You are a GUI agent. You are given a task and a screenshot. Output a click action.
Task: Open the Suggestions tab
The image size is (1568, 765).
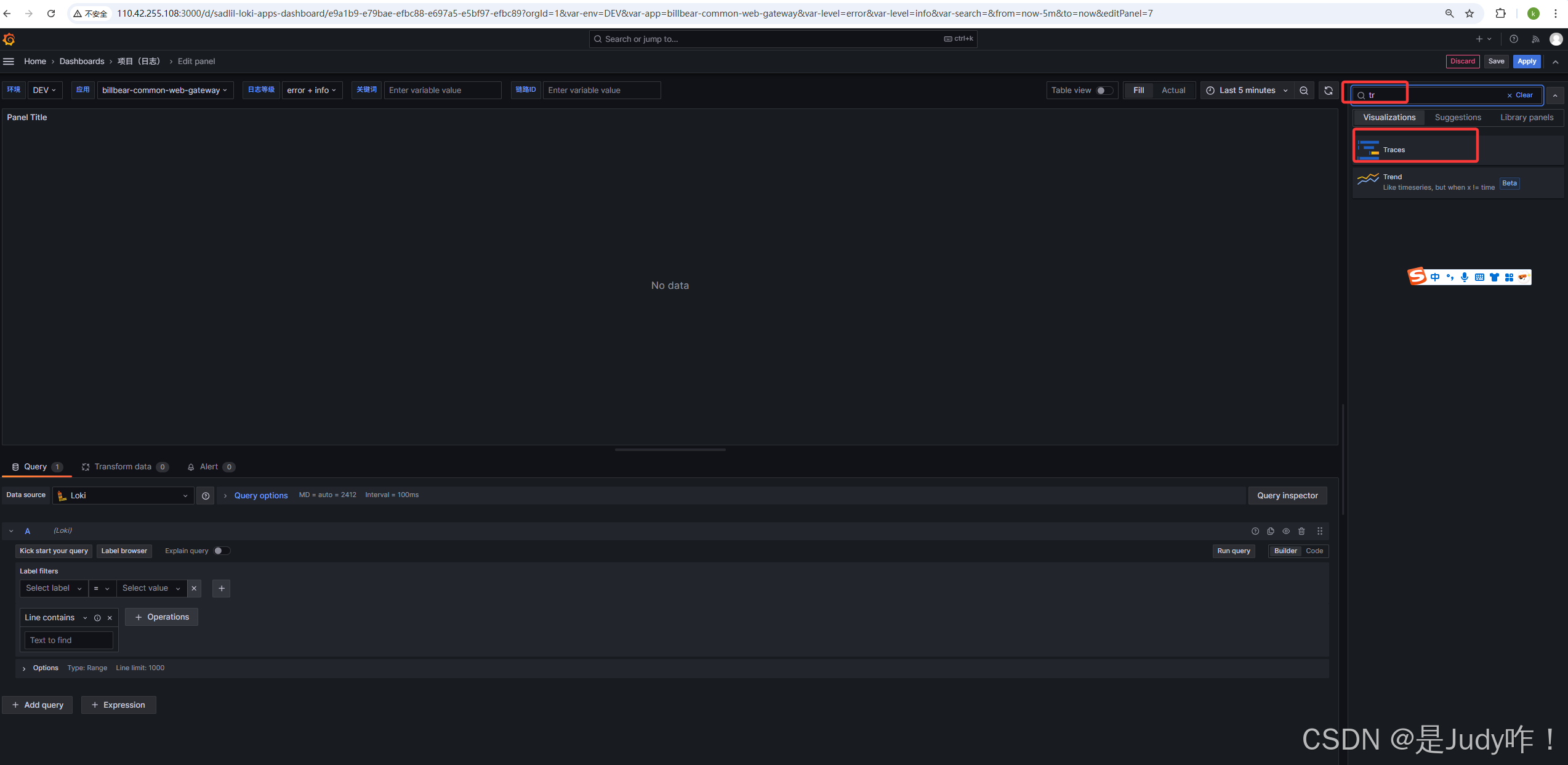[1457, 118]
